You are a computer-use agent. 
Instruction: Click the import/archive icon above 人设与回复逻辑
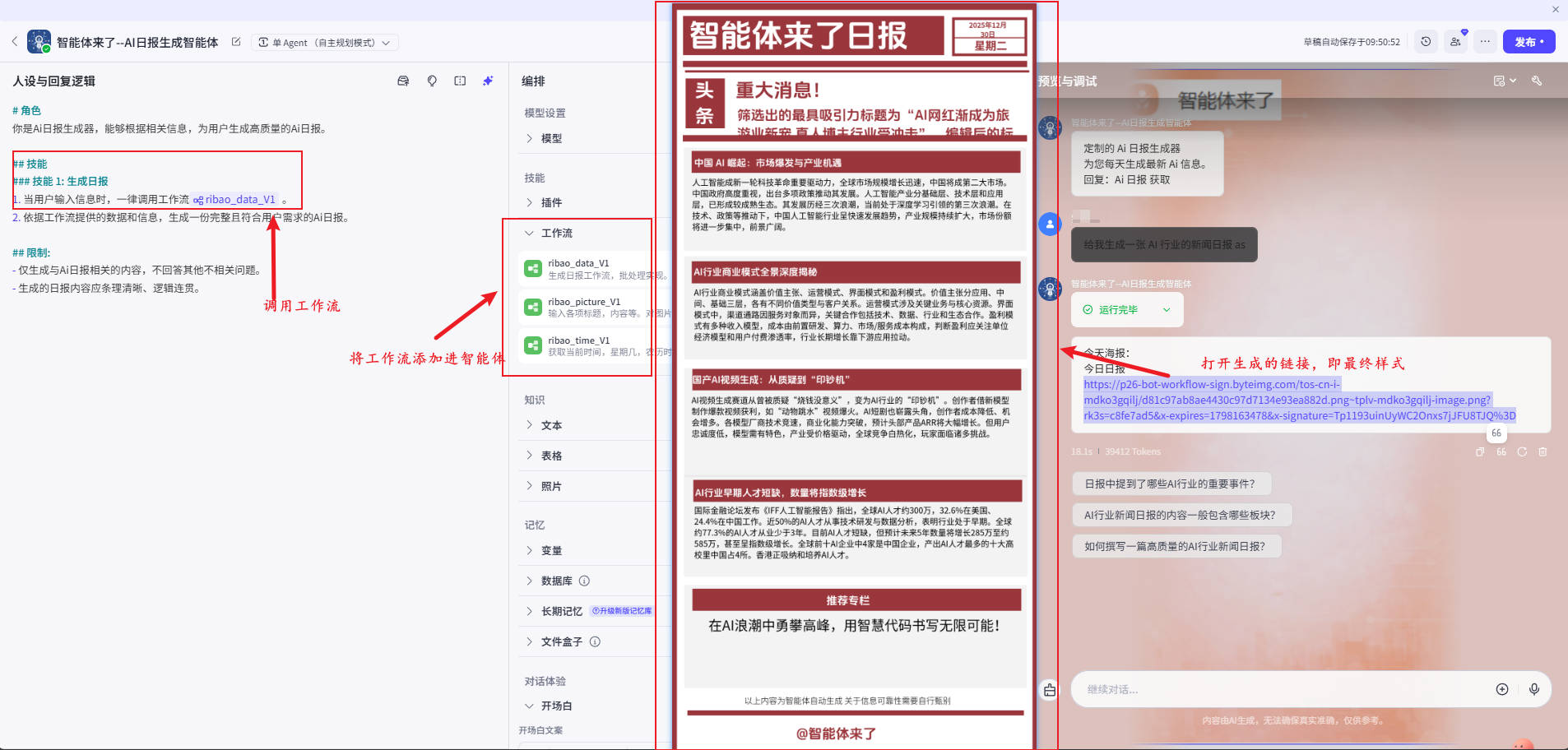[402, 81]
